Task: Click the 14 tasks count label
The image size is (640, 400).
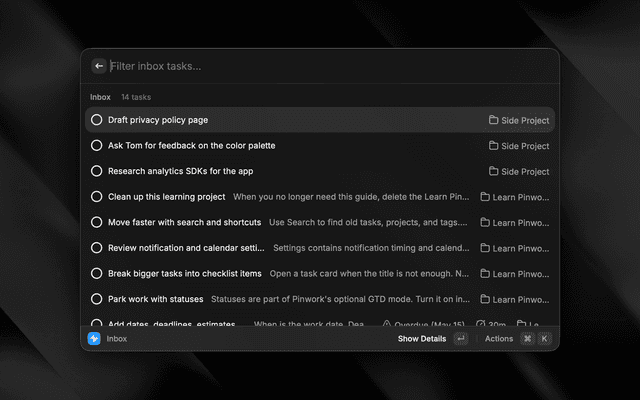Action: (x=136, y=97)
